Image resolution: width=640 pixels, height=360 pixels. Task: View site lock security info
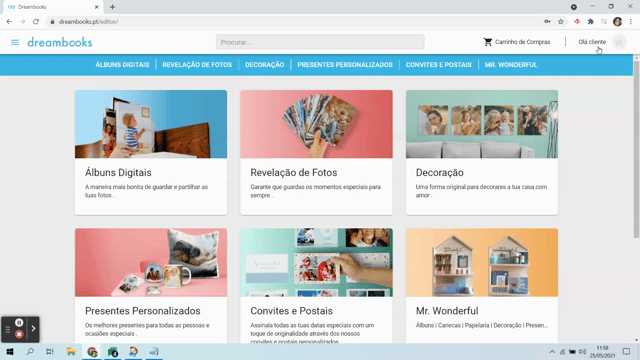52,22
